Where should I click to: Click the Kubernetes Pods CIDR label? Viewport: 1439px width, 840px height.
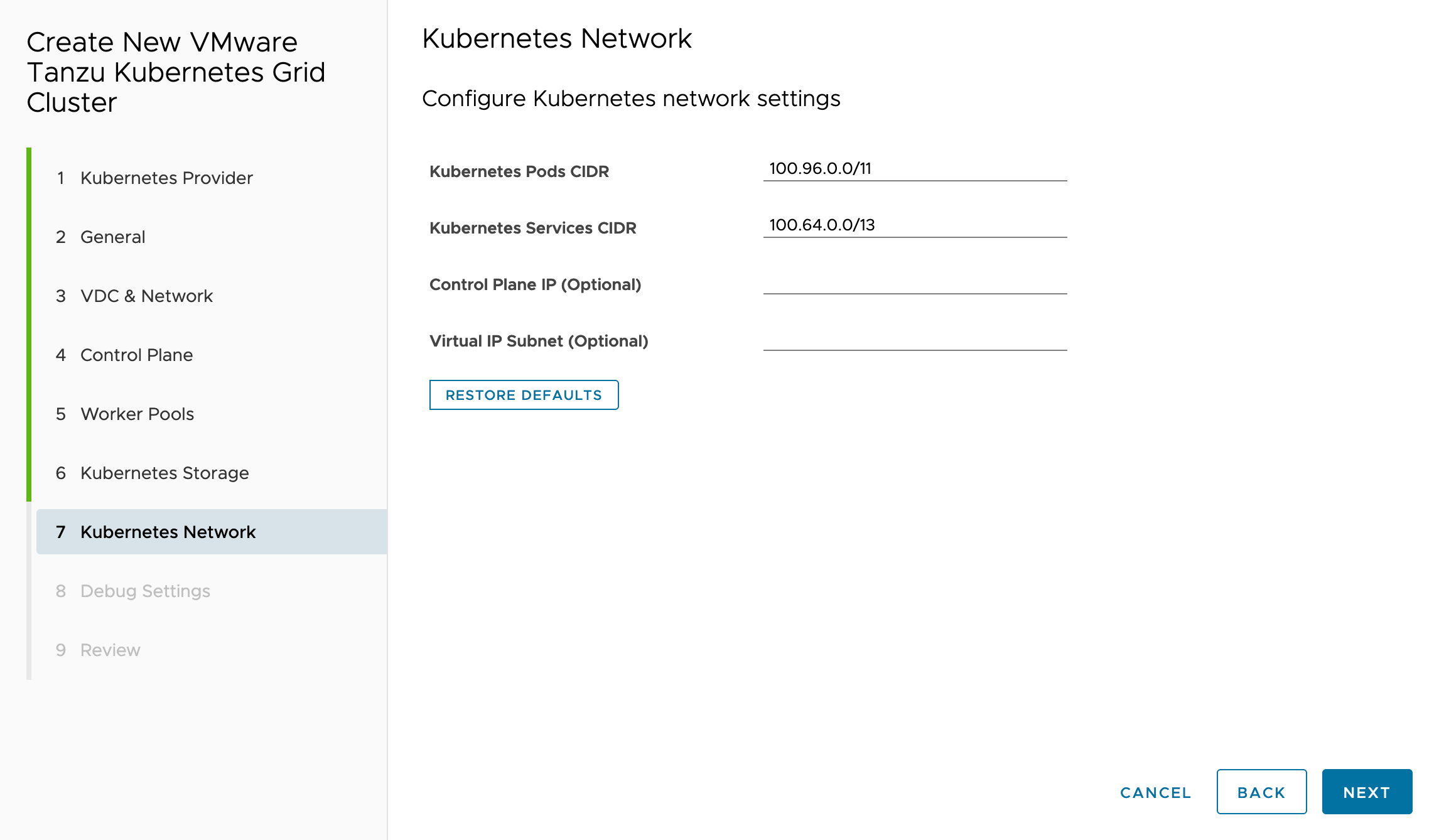coord(519,171)
